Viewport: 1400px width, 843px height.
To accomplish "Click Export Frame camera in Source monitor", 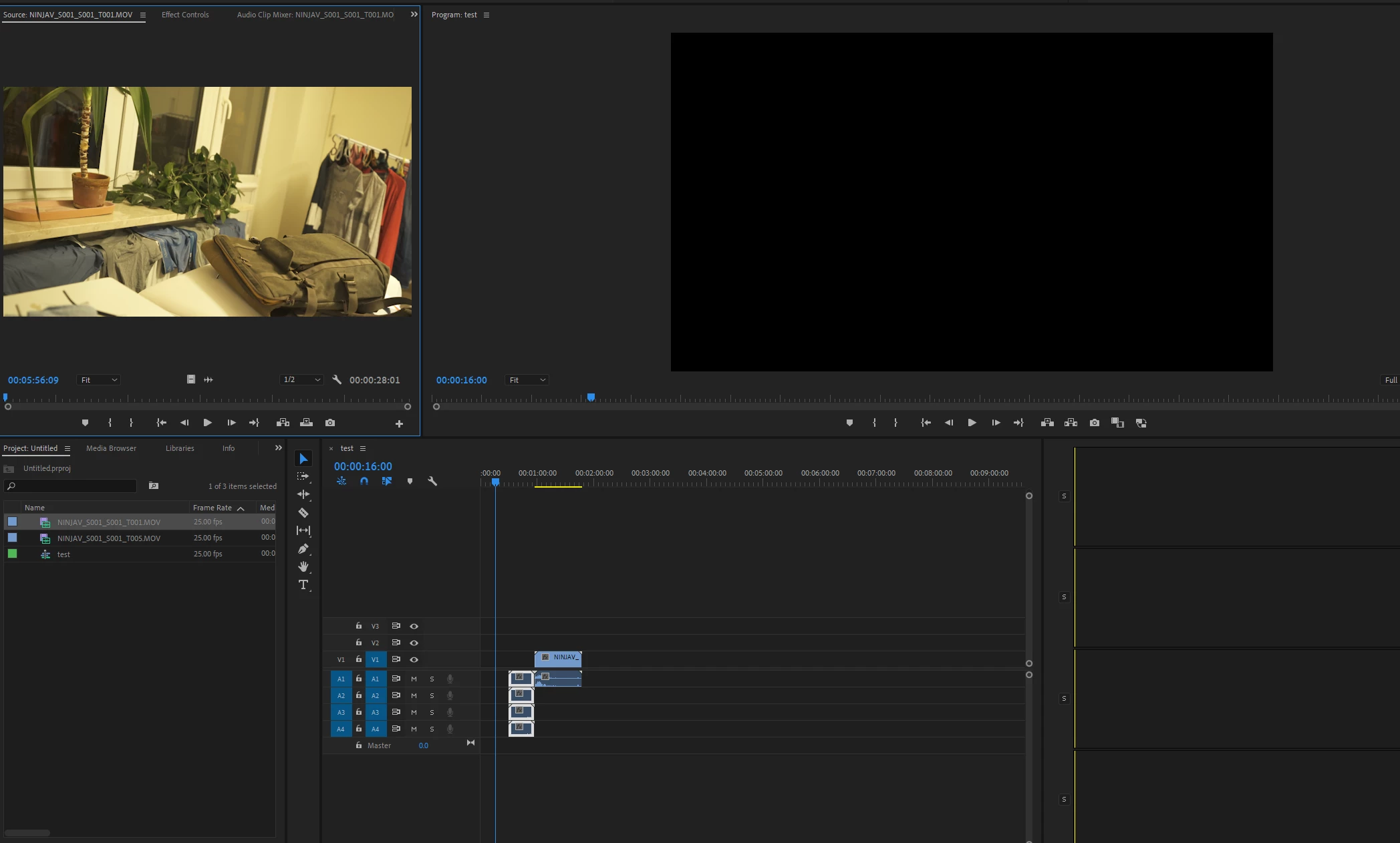I will point(330,423).
